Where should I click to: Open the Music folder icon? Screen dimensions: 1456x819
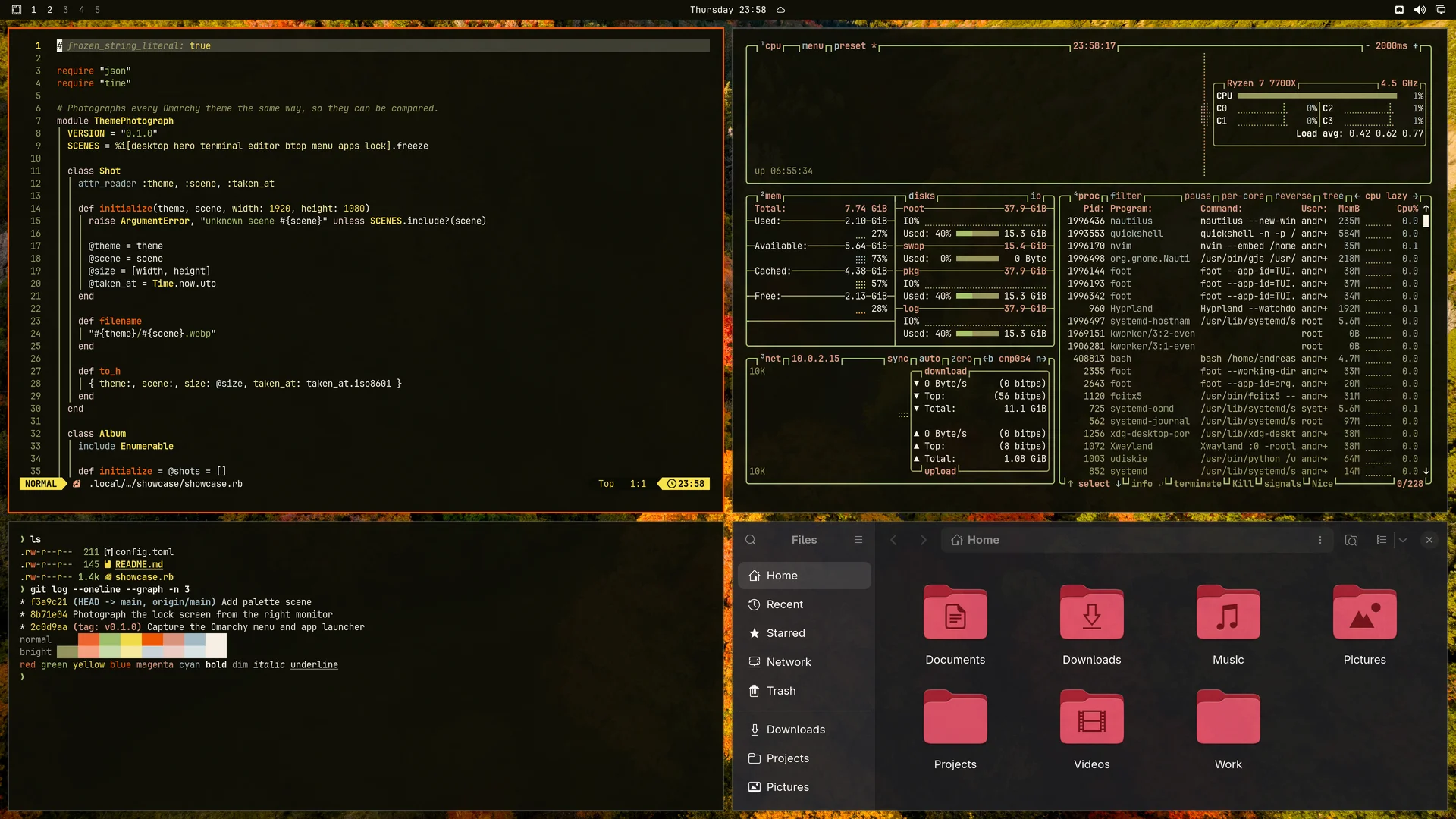tap(1228, 612)
